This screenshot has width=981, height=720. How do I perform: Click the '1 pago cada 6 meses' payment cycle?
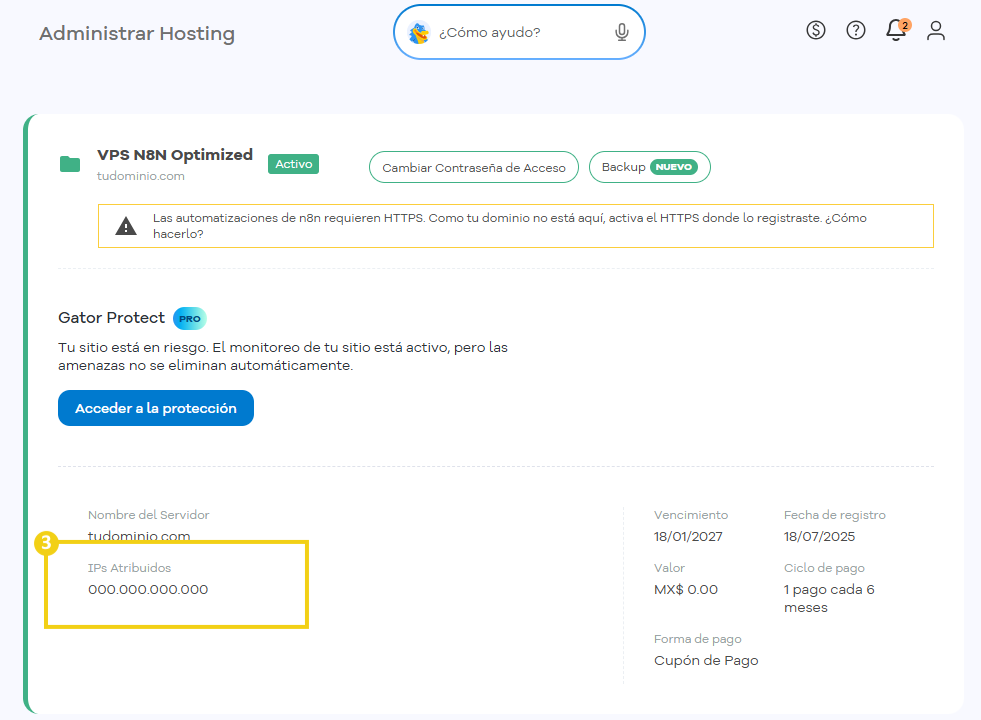tap(829, 599)
